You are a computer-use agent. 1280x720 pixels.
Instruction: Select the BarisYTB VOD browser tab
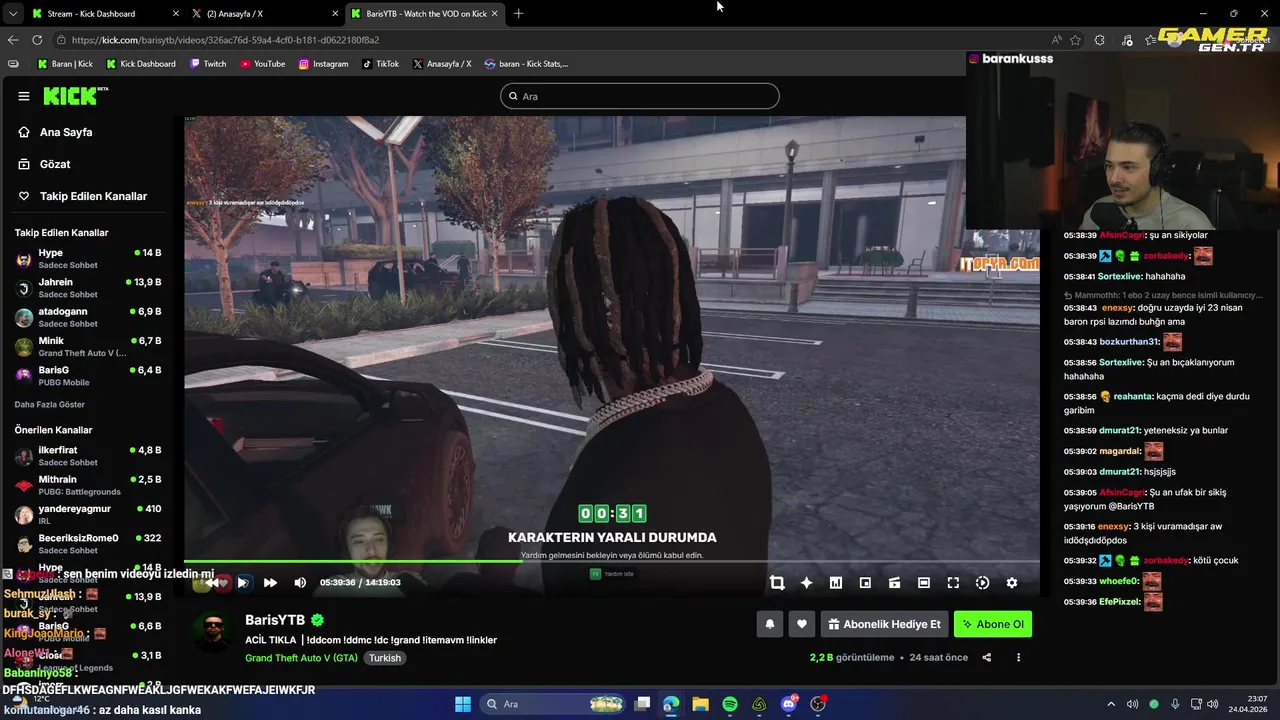pyautogui.click(x=425, y=14)
